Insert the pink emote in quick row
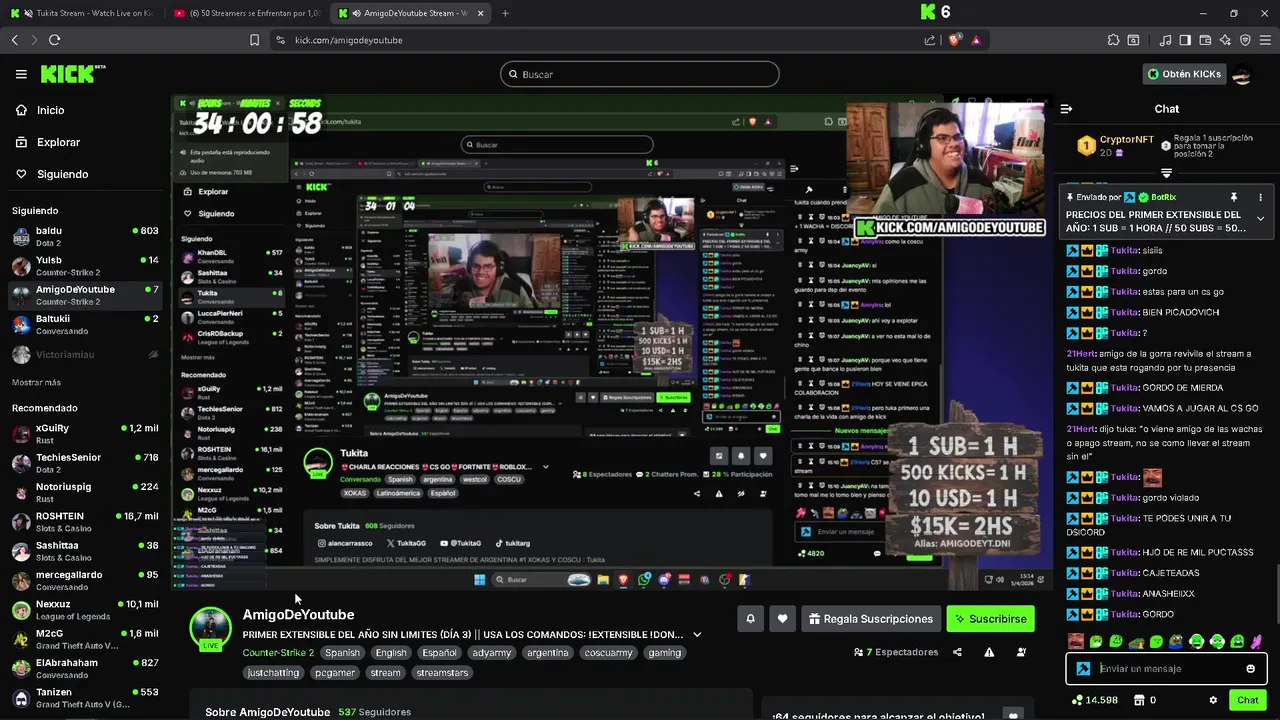 1256,642
